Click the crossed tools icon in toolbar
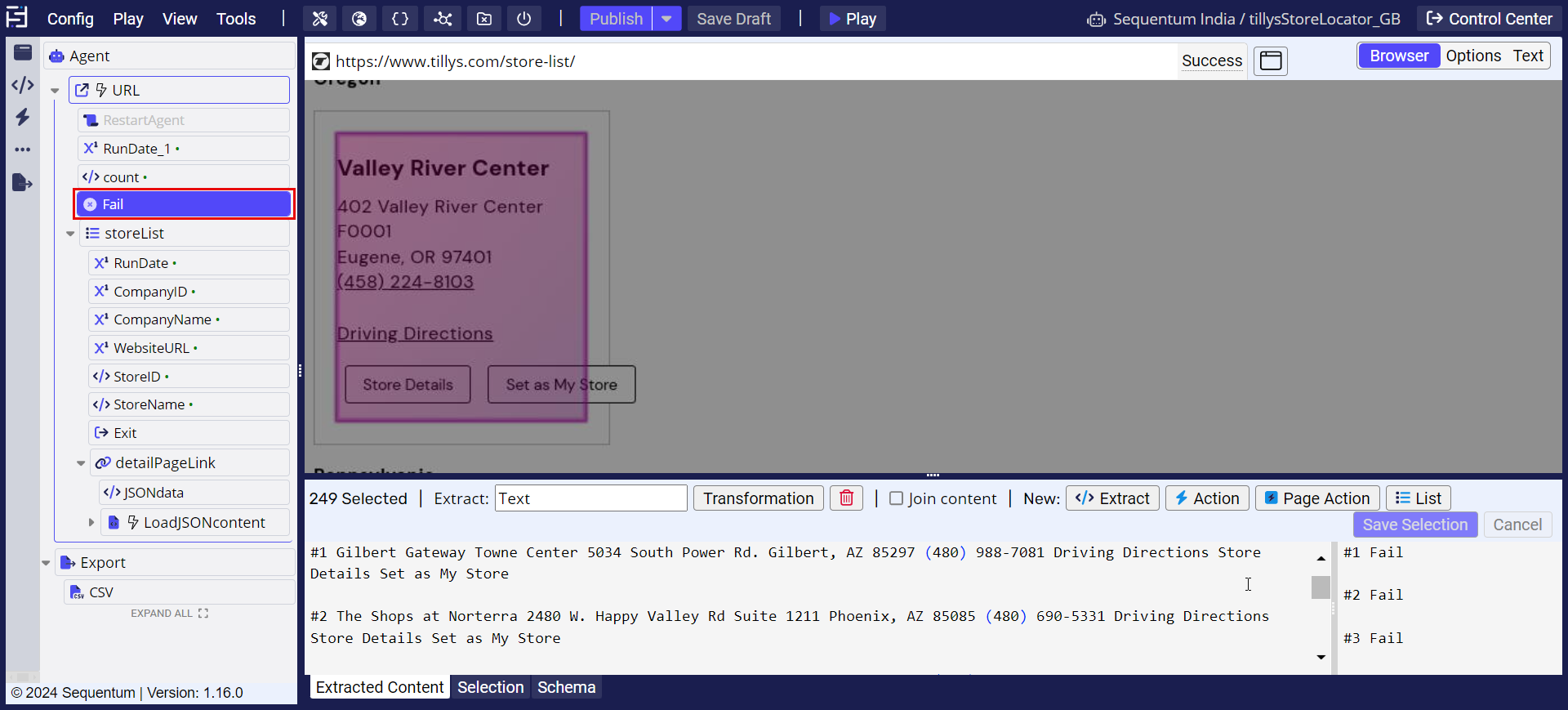The height and width of the screenshot is (710, 1568). tap(320, 19)
